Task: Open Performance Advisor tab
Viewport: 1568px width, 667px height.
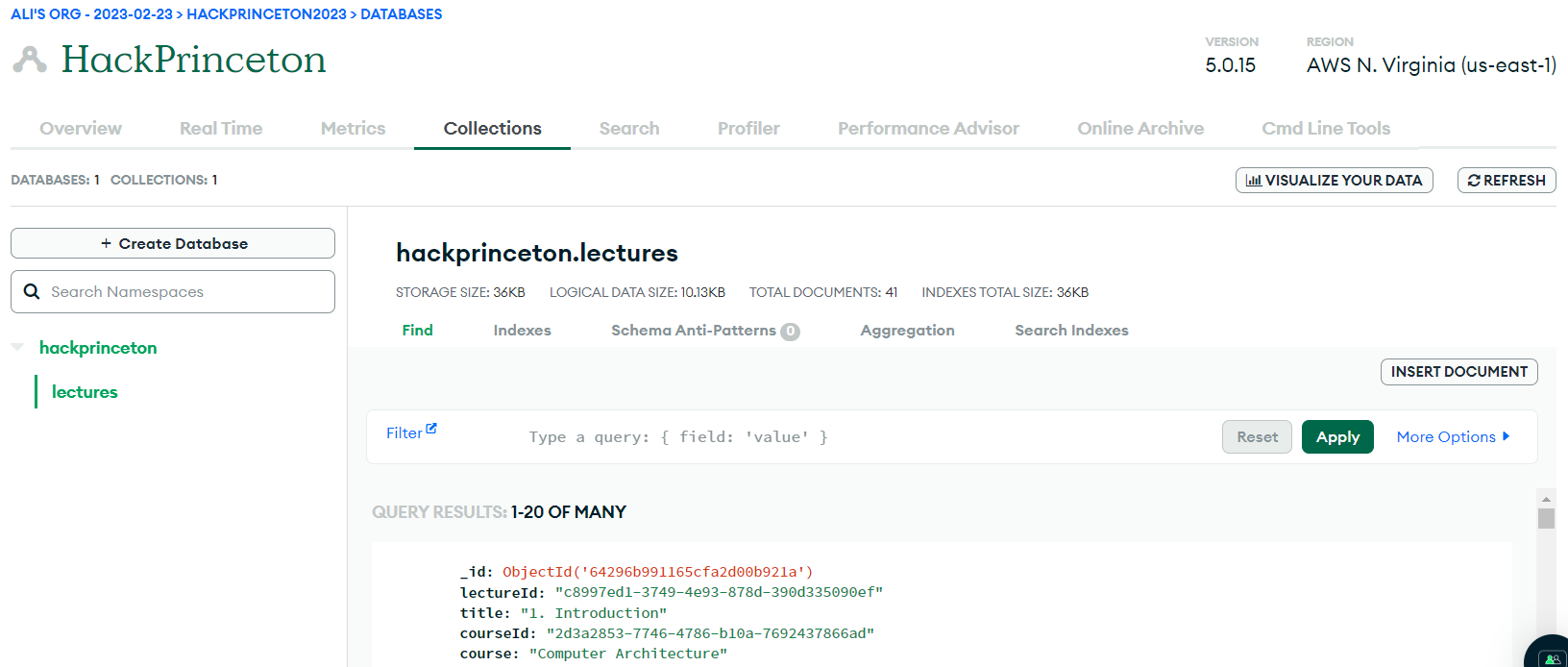Action: click(928, 128)
